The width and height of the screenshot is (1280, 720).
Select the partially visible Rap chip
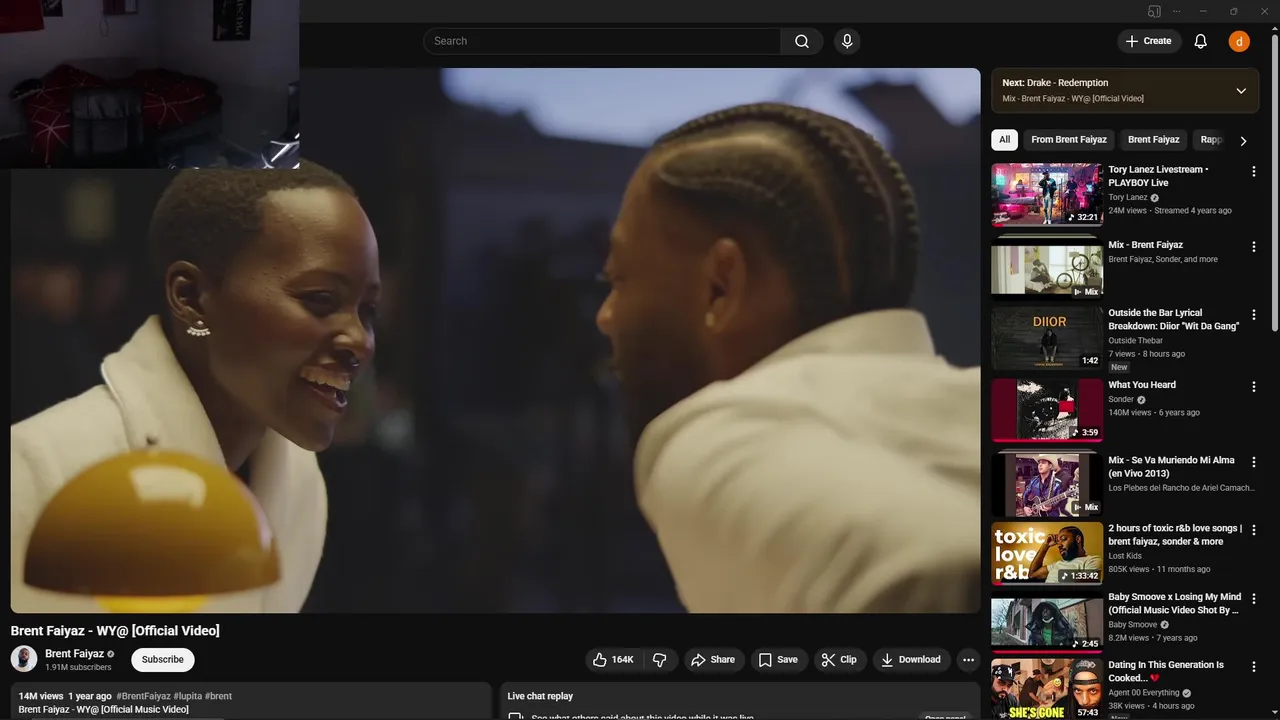(1211, 139)
